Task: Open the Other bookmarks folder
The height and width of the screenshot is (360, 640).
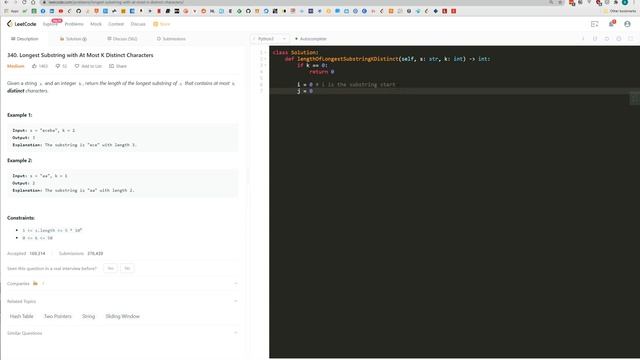Action: [620, 11]
